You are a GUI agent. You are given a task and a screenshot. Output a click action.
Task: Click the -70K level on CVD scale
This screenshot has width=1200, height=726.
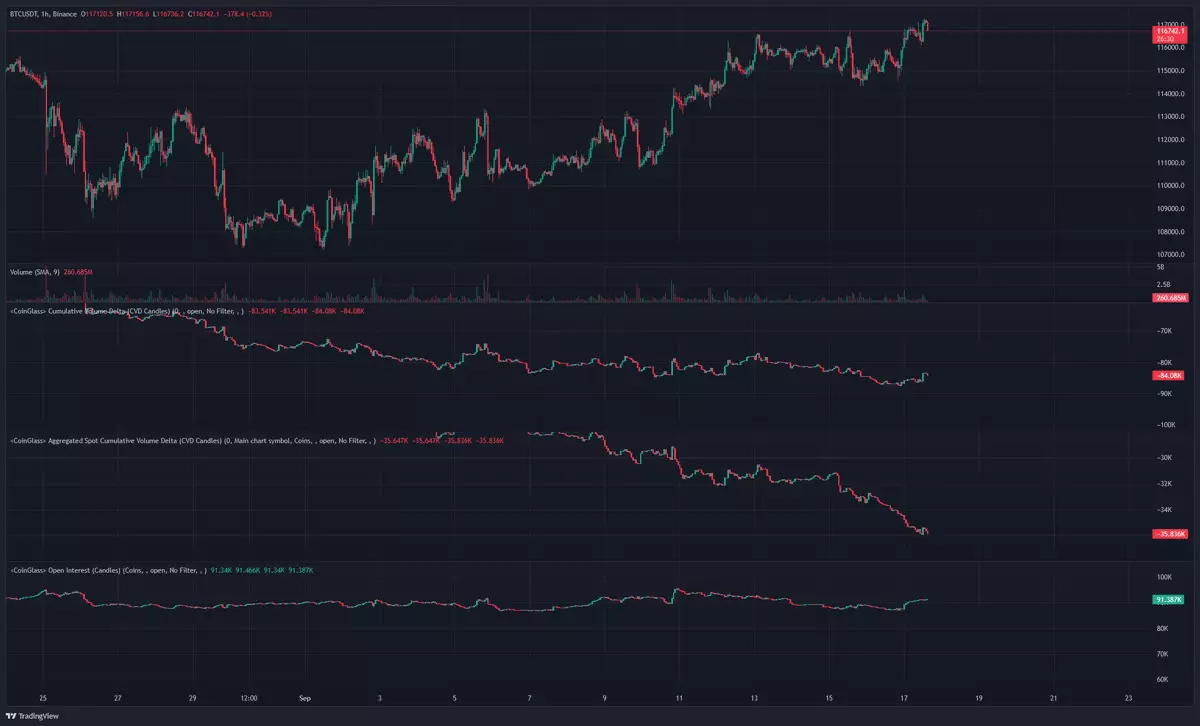click(1164, 330)
